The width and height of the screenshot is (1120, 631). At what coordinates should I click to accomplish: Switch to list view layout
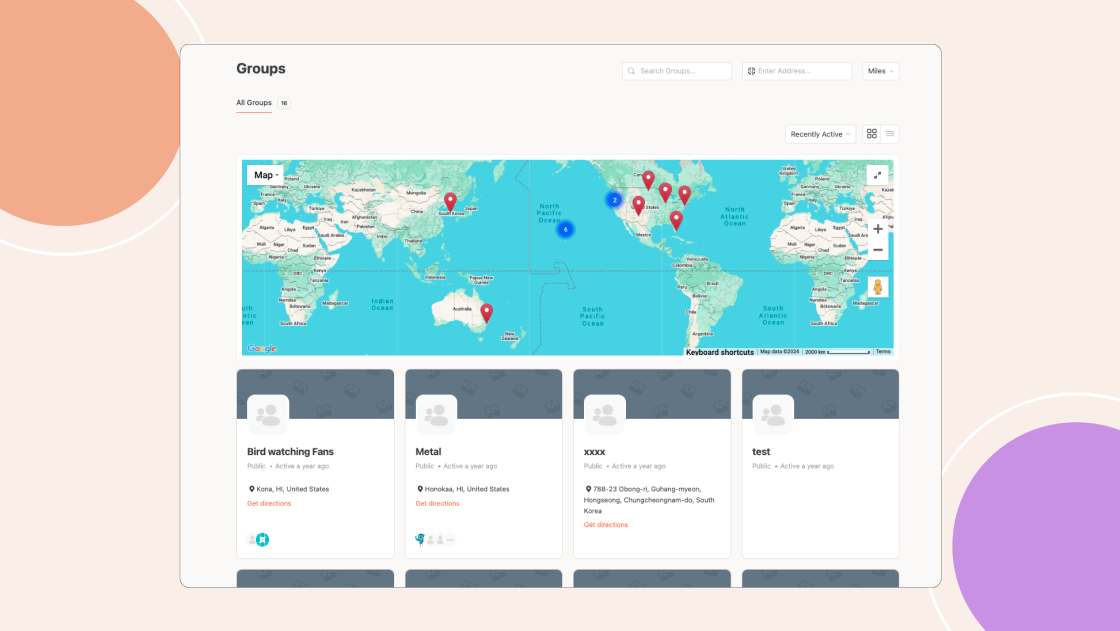[890, 134]
